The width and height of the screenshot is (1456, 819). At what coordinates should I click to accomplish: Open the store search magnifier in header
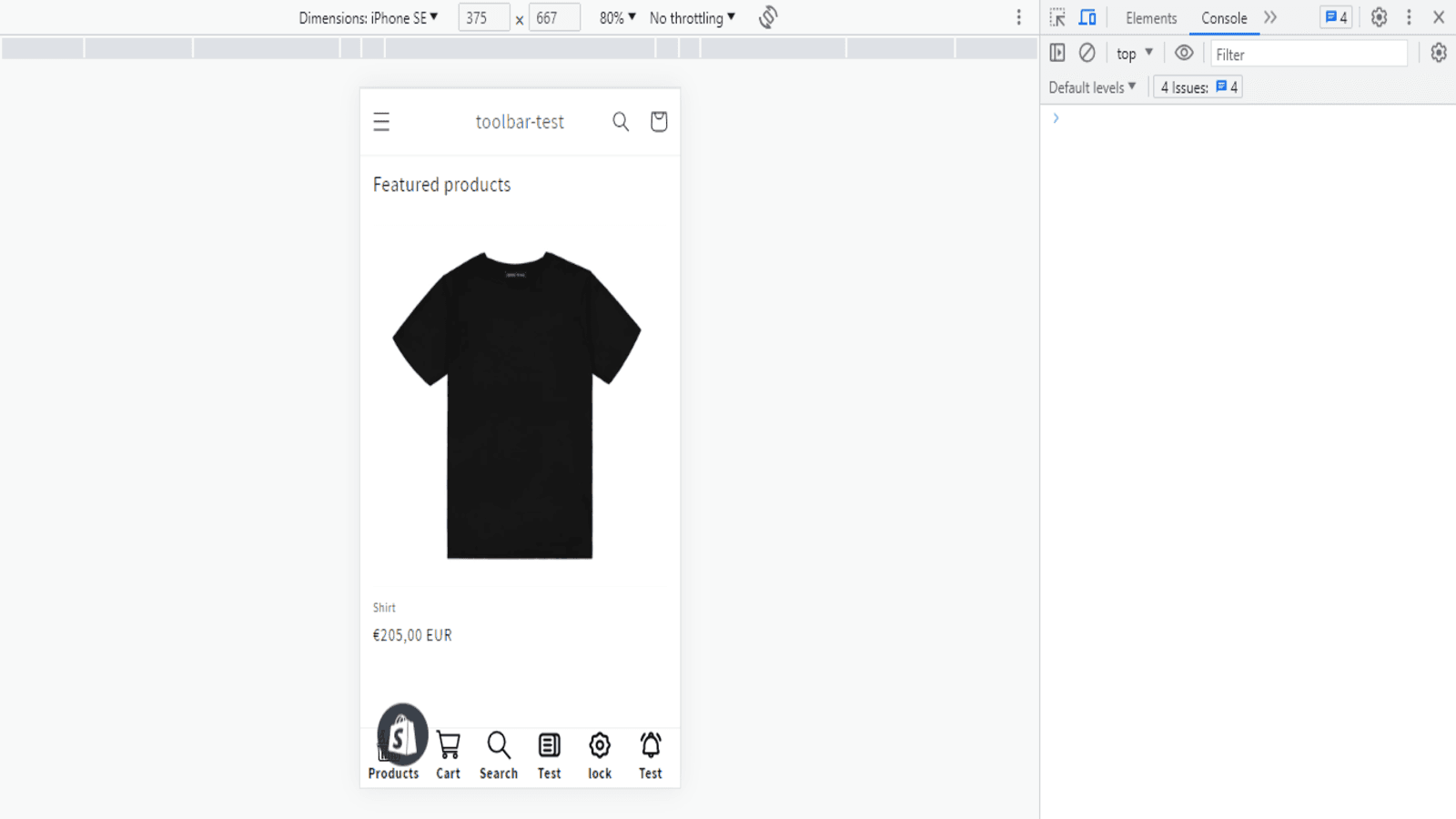621,121
